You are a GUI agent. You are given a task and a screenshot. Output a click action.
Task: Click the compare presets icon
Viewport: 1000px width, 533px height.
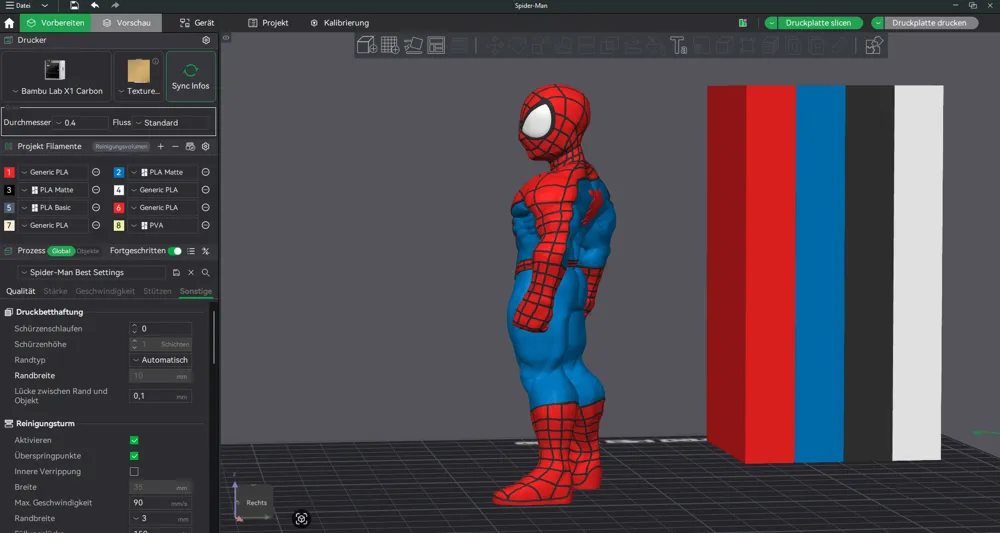tap(205, 251)
